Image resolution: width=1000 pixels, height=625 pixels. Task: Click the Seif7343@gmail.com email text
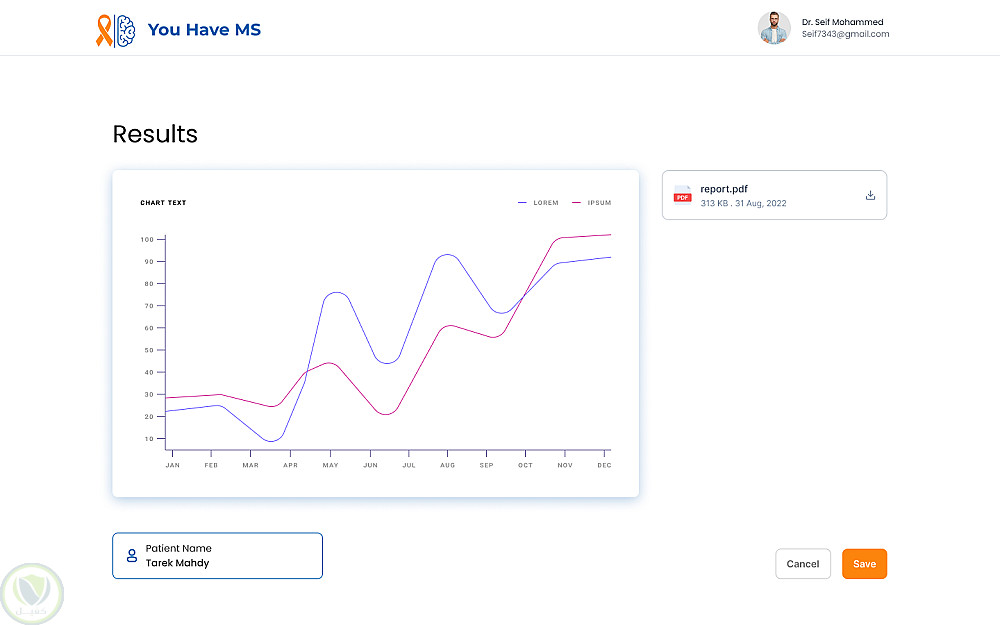coord(845,34)
